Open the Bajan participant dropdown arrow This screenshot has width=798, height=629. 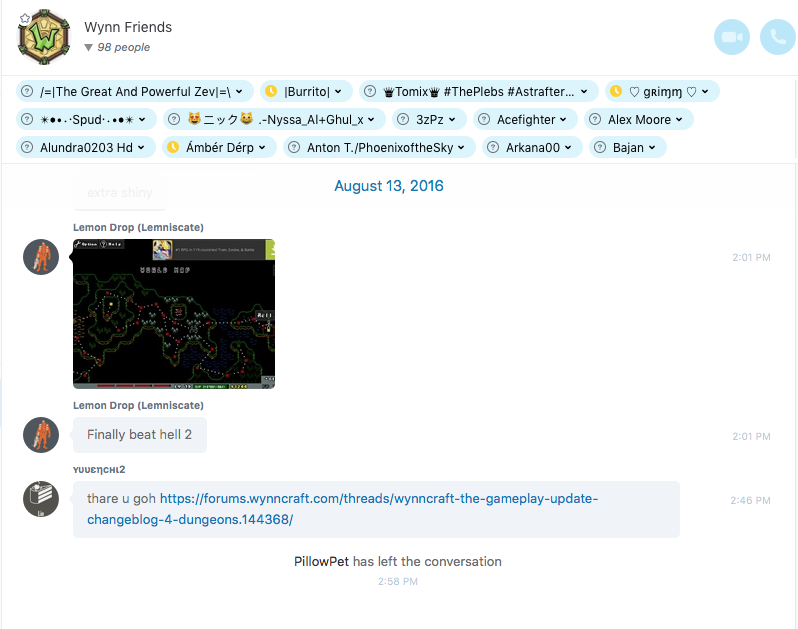click(x=652, y=148)
